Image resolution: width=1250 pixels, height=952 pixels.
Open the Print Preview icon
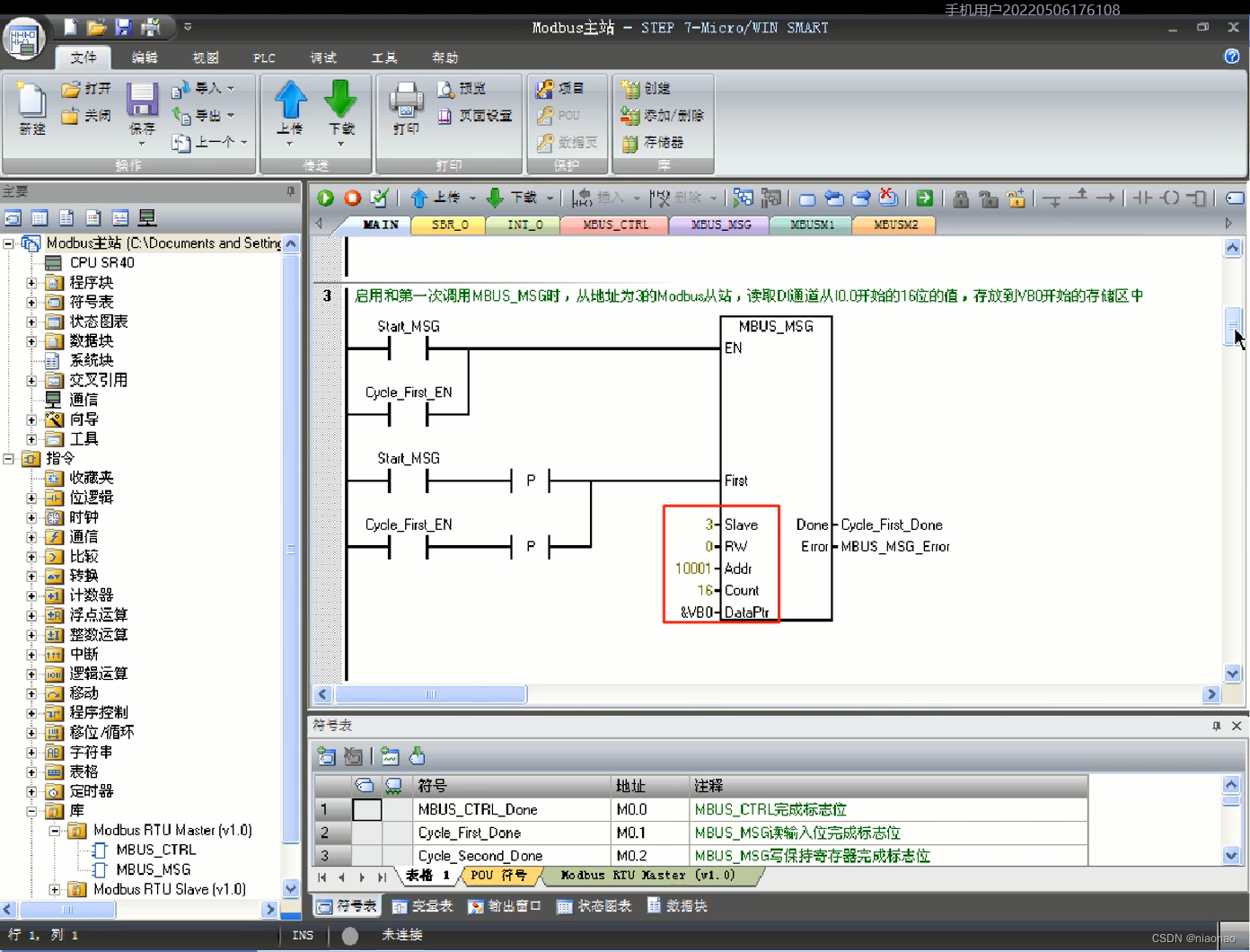point(462,89)
